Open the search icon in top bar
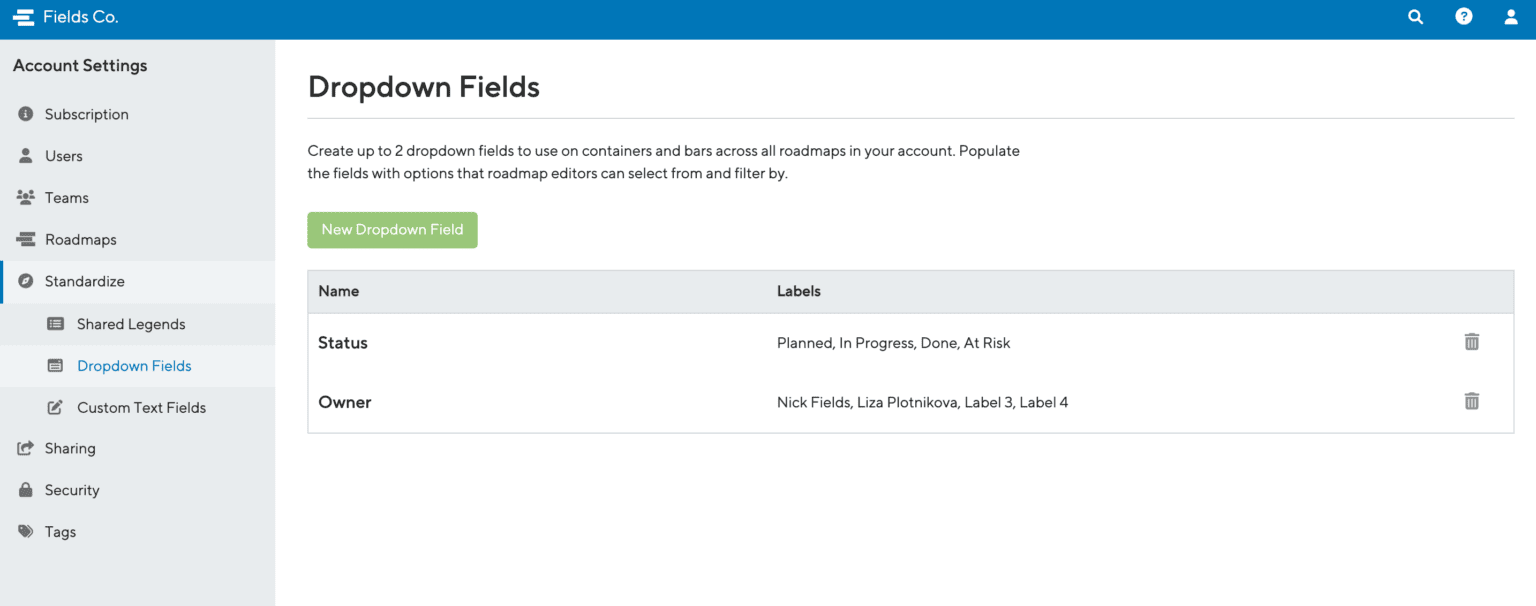 pos(1415,16)
